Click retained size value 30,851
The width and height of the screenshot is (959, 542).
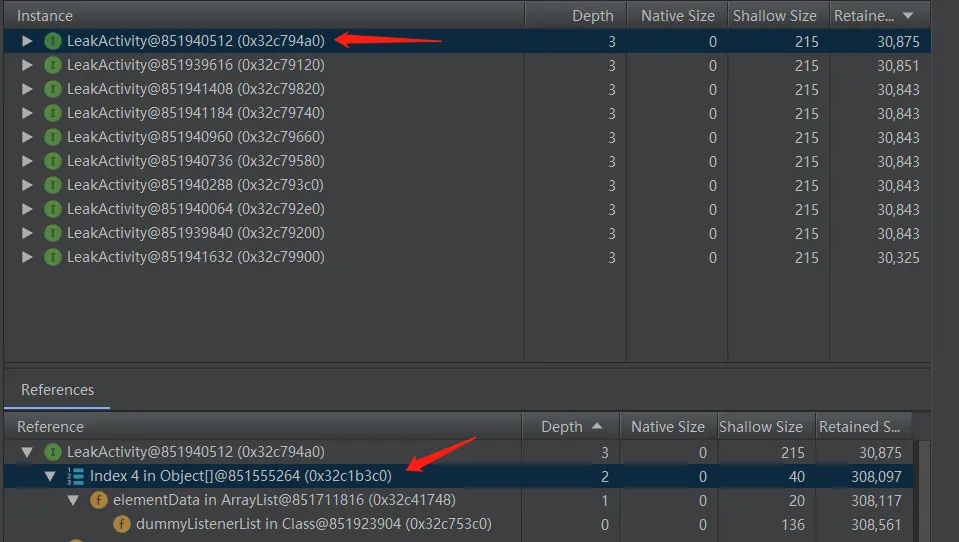click(x=898, y=65)
